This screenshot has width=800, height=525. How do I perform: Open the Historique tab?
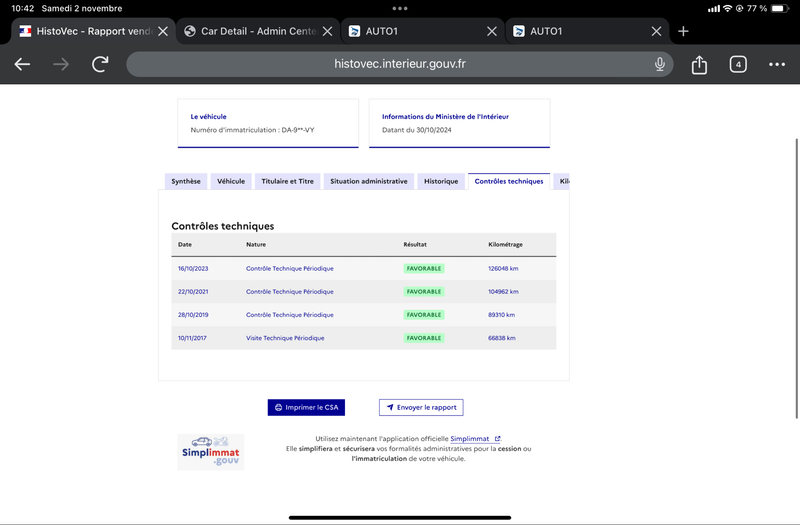point(441,181)
